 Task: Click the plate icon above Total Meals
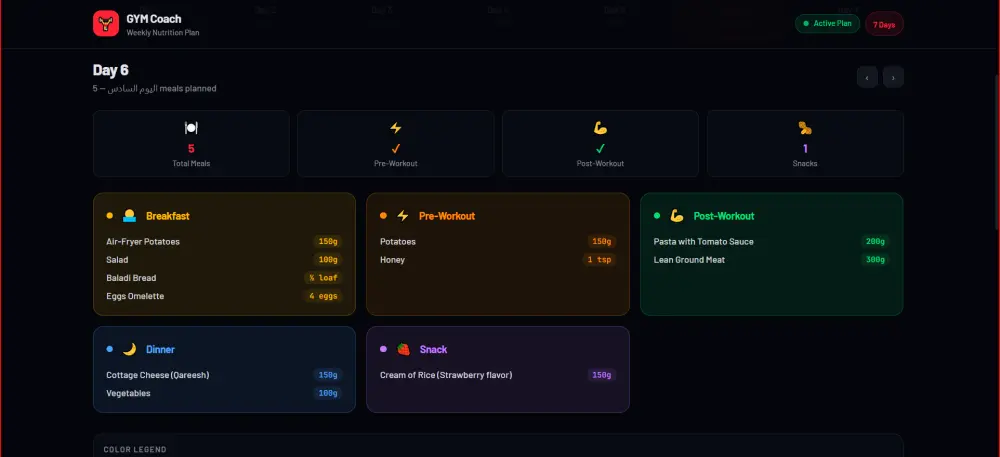(191, 128)
